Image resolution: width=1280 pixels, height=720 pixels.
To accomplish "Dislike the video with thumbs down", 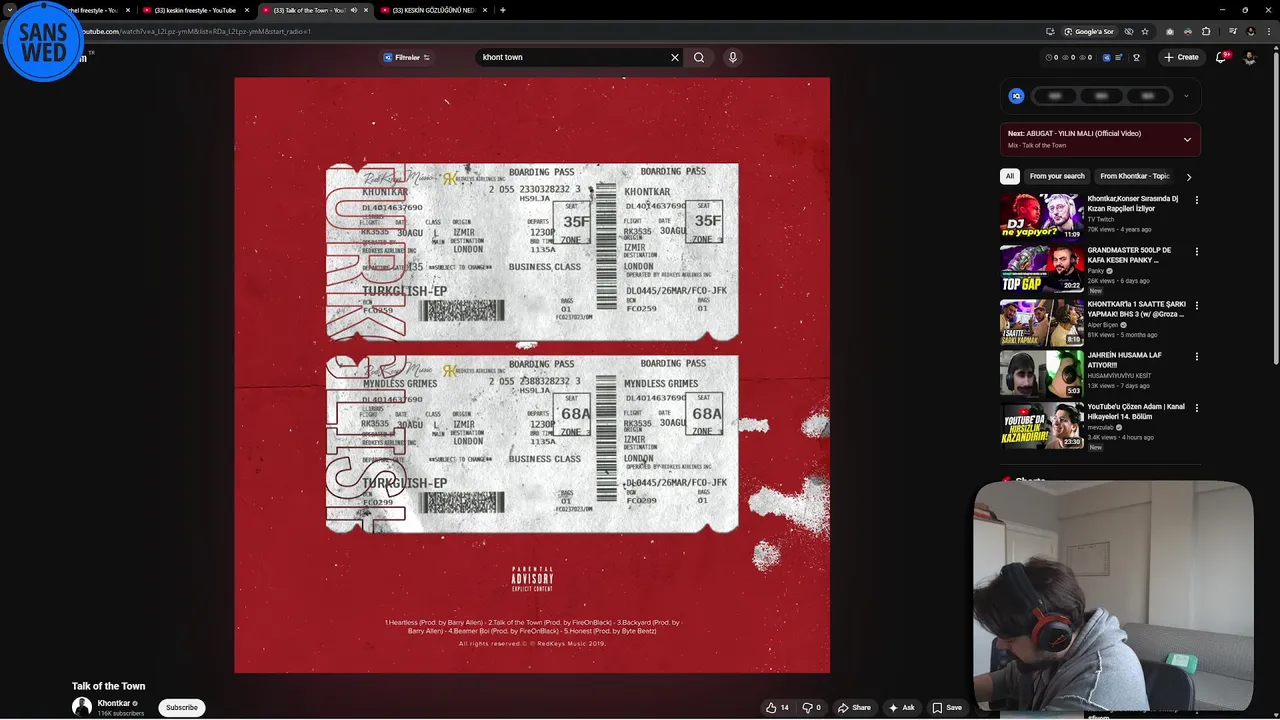I will [x=811, y=707].
